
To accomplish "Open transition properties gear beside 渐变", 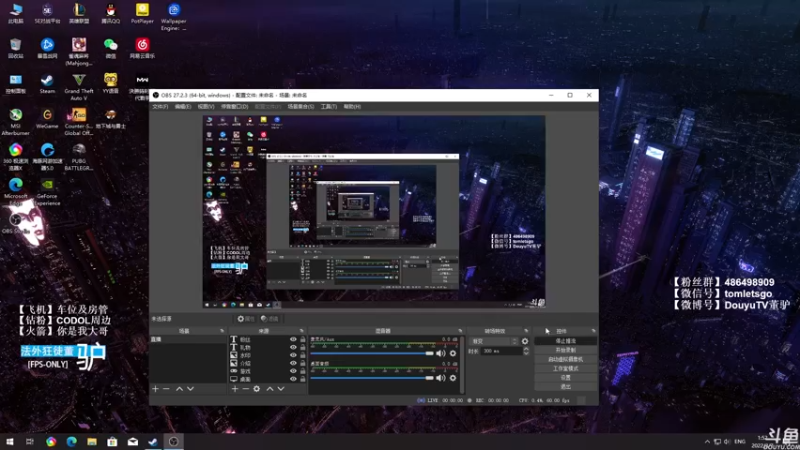I will pyautogui.click(x=525, y=341).
